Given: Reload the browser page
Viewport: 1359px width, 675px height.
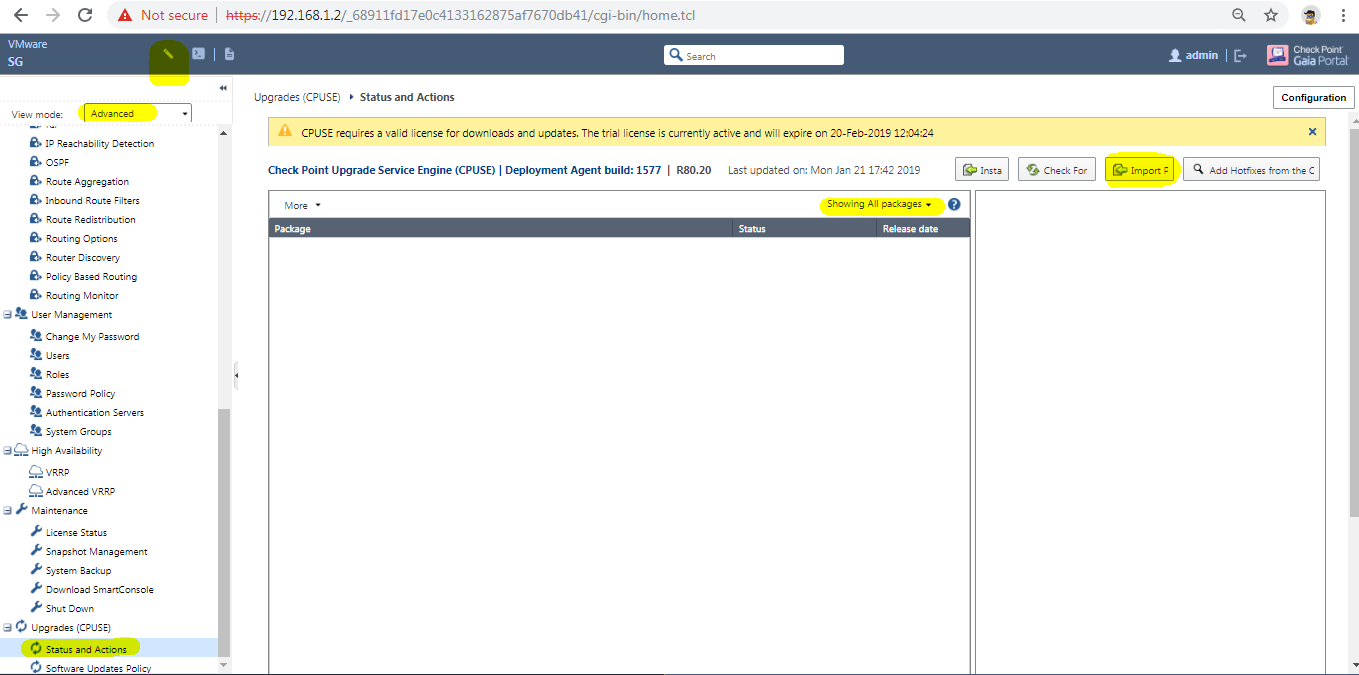Looking at the screenshot, I should tap(85, 15).
